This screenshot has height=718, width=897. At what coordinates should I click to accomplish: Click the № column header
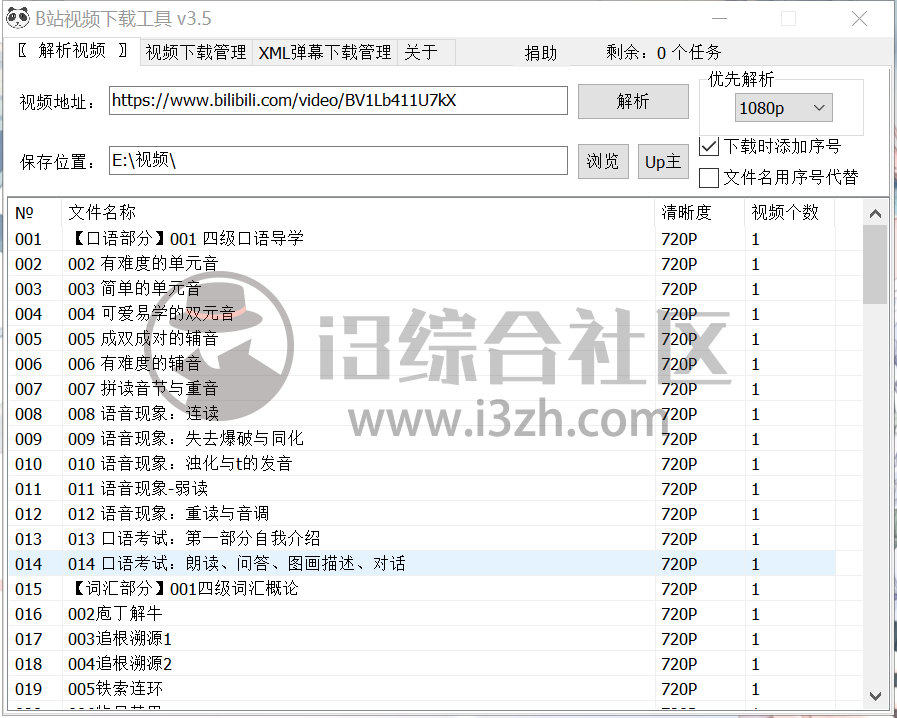35,213
